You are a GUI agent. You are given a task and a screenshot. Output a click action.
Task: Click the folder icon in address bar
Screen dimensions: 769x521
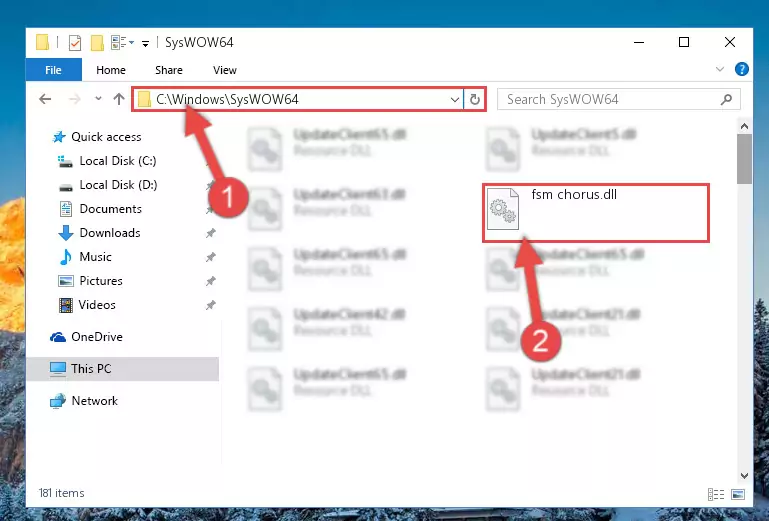(144, 100)
